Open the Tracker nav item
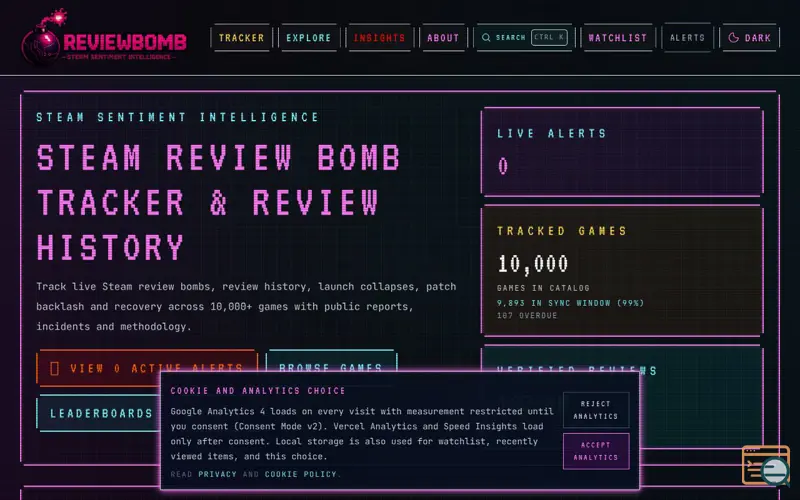 click(x=241, y=38)
